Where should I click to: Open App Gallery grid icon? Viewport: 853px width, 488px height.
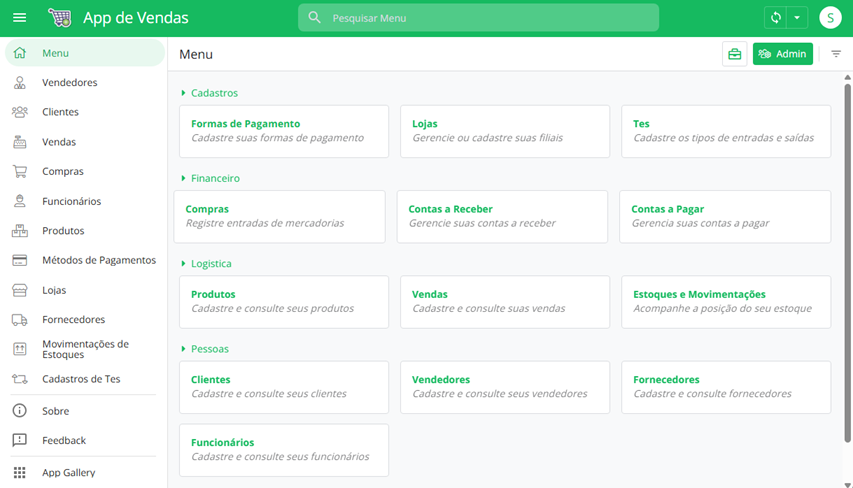point(20,472)
